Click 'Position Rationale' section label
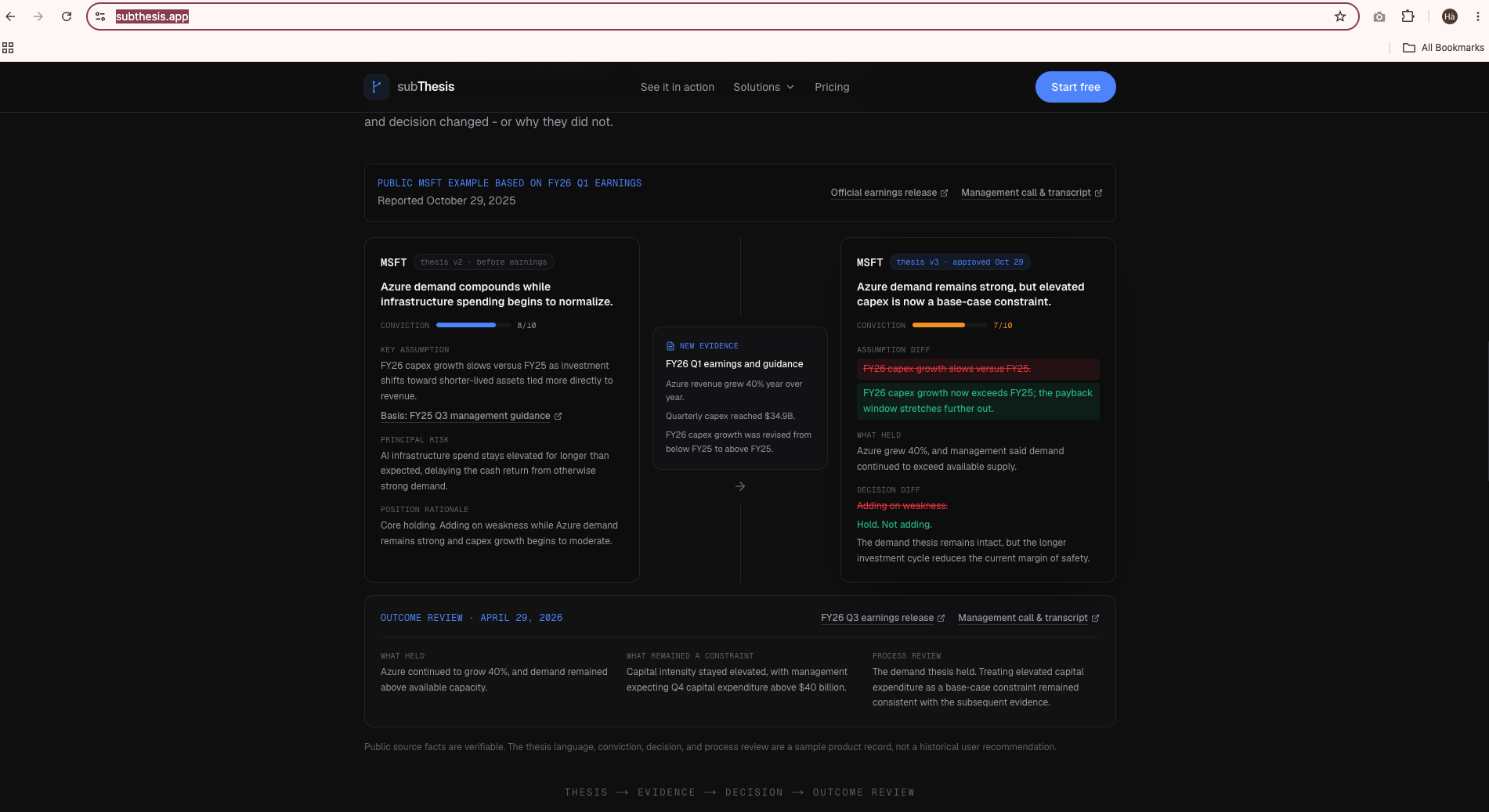 [425, 510]
